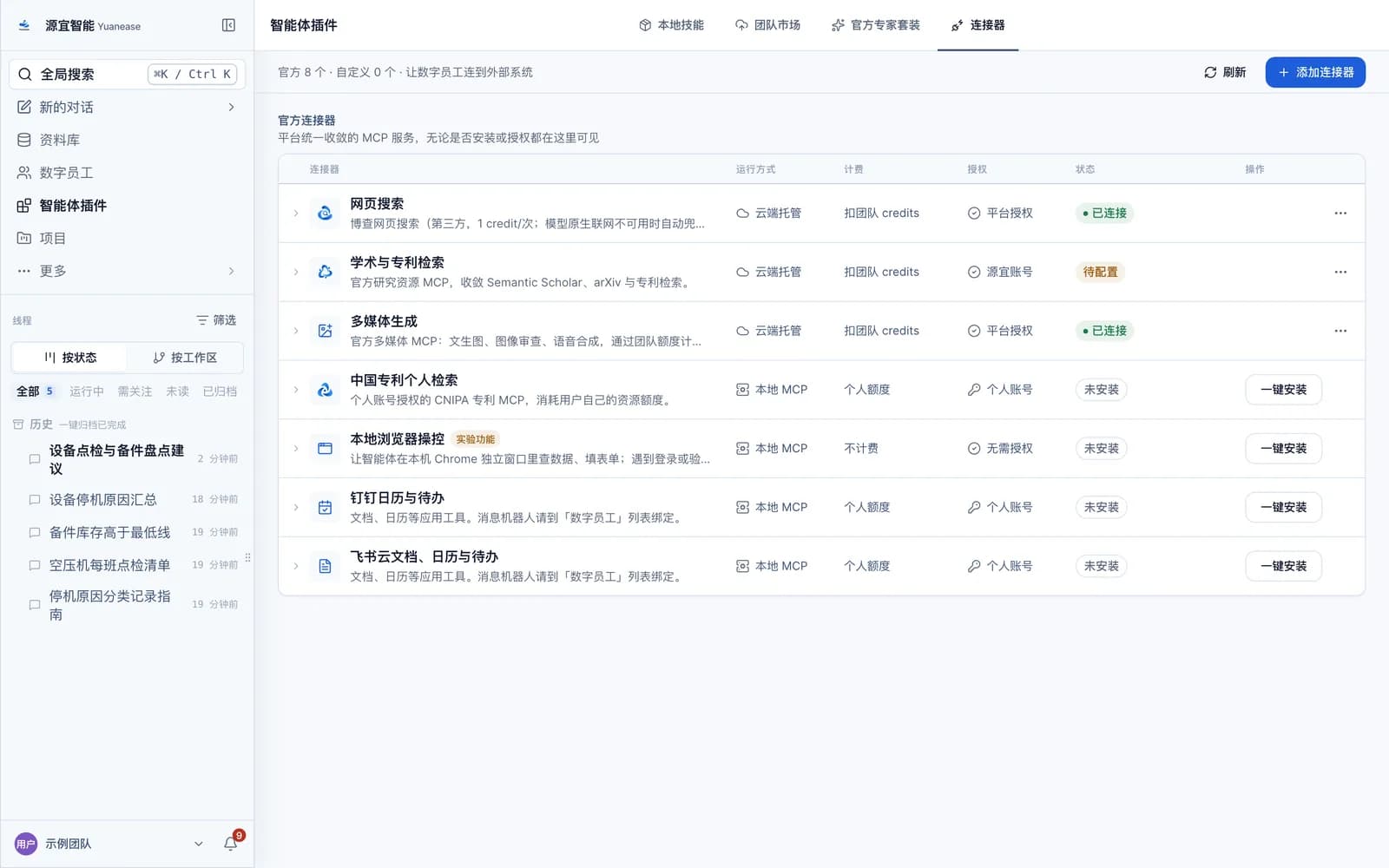
Task: Click the 本地浏览器操控 browser icon
Action: 325,449
